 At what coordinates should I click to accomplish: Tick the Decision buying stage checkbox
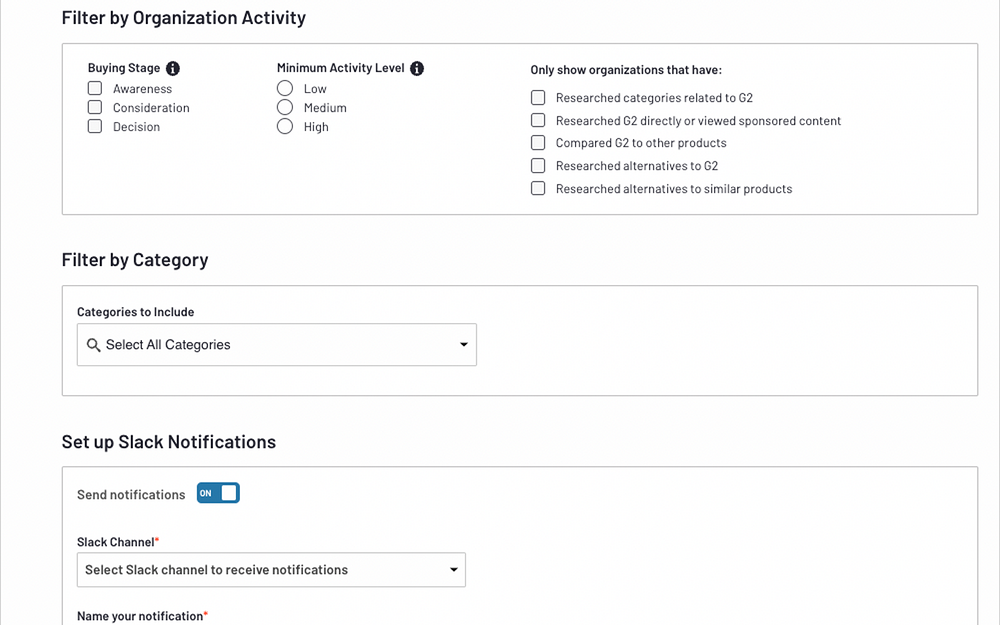pyautogui.click(x=95, y=127)
